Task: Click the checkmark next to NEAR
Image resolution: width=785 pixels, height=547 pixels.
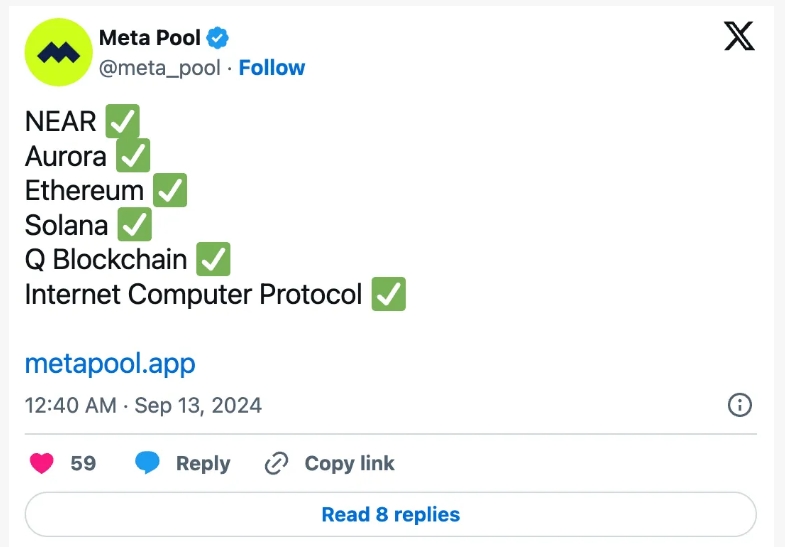Action: (x=122, y=121)
